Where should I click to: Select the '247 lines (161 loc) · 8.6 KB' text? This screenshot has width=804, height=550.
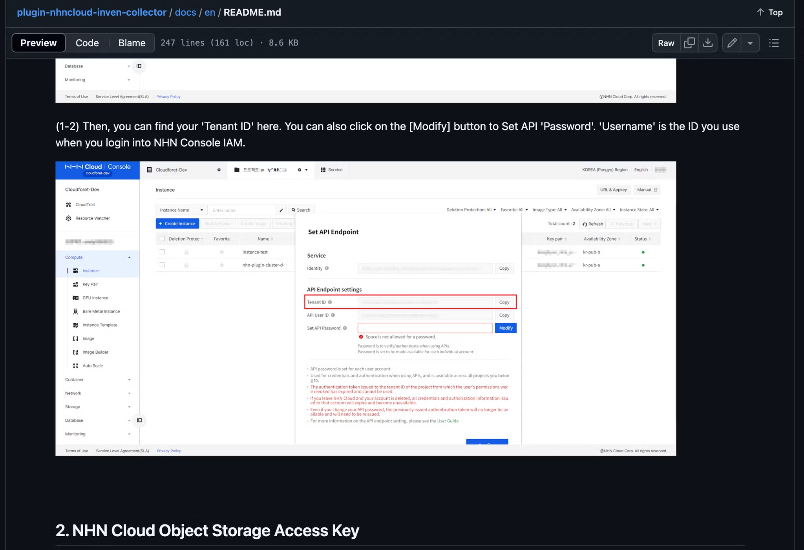pos(229,43)
